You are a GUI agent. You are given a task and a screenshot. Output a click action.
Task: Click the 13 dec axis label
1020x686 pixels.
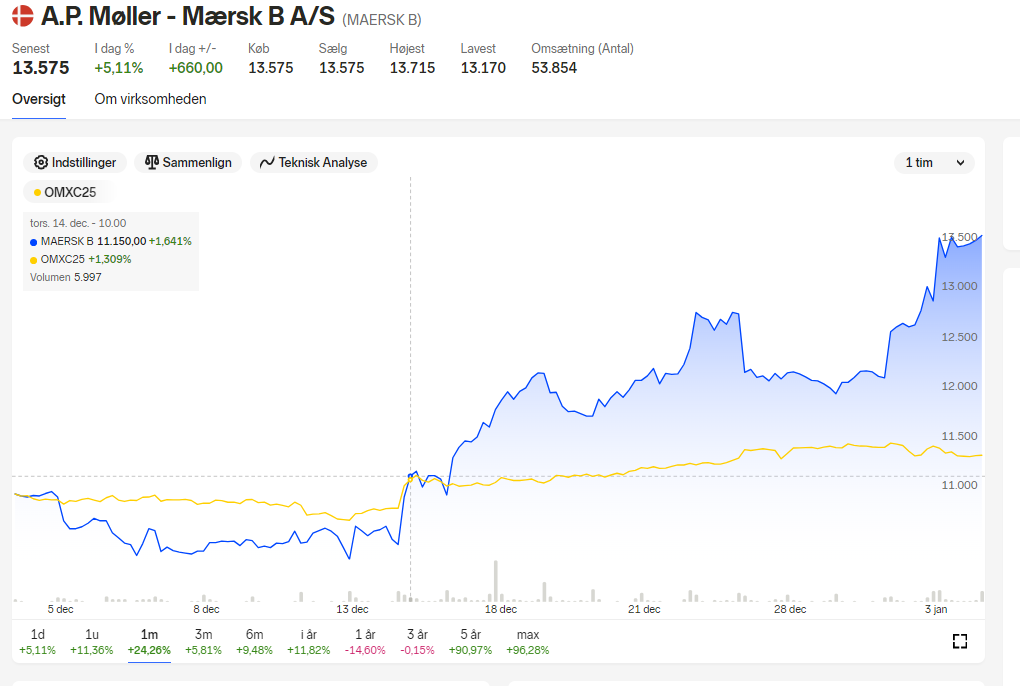coord(353,609)
